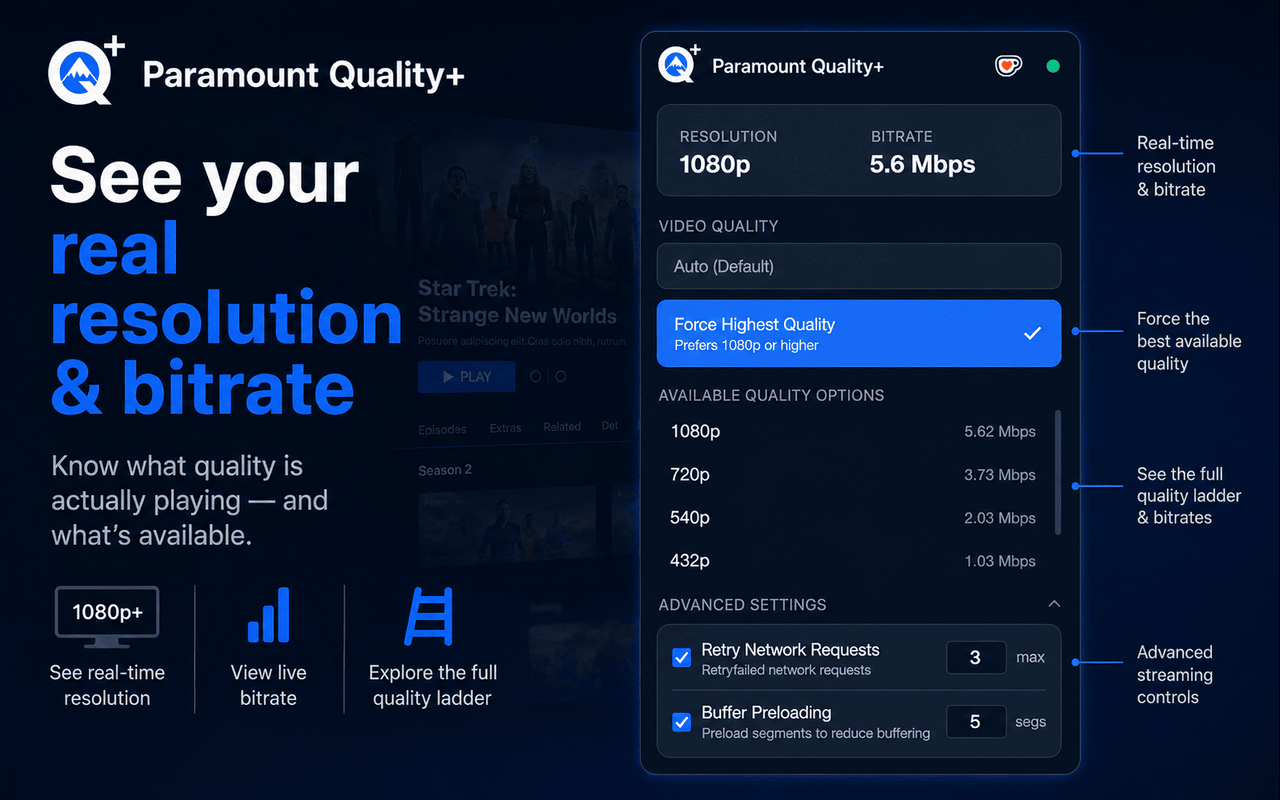This screenshot has width=1280, height=800.
Task: Click the coffee cup donate icon
Action: (x=1008, y=66)
